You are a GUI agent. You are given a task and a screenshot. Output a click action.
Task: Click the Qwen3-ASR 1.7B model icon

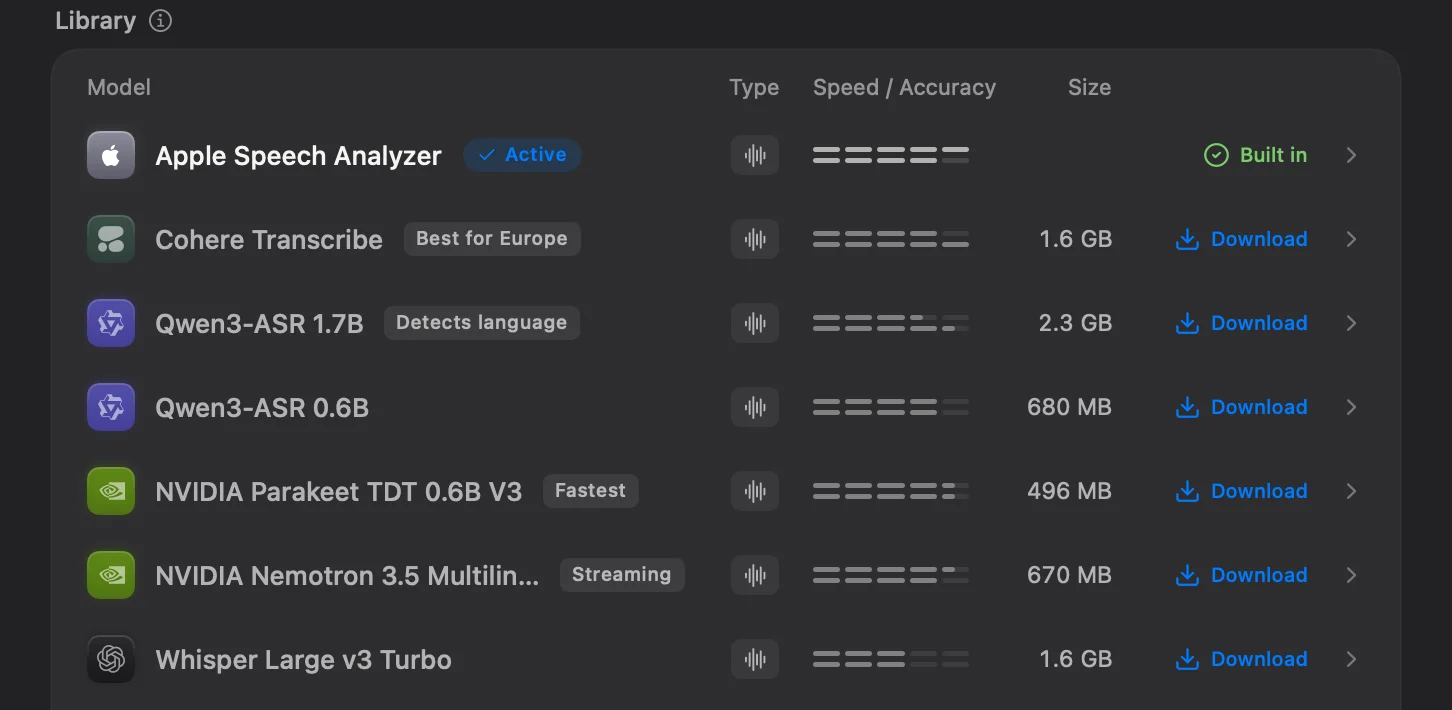(x=111, y=323)
